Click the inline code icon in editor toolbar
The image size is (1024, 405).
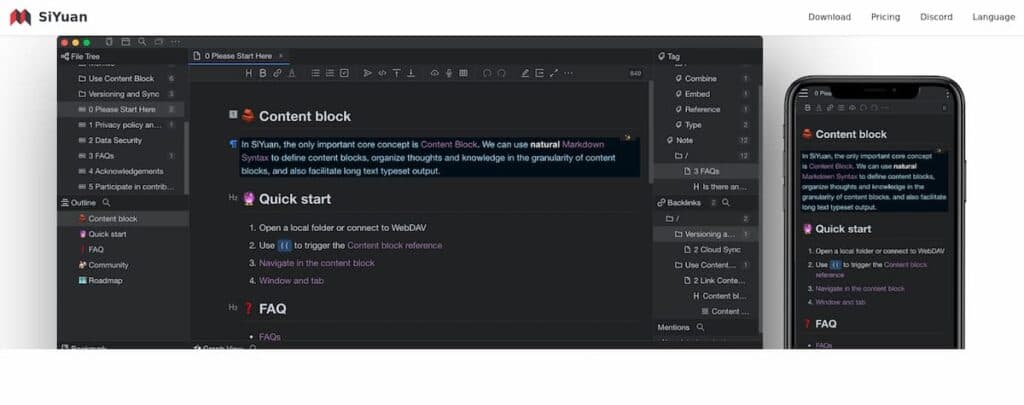click(x=383, y=73)
